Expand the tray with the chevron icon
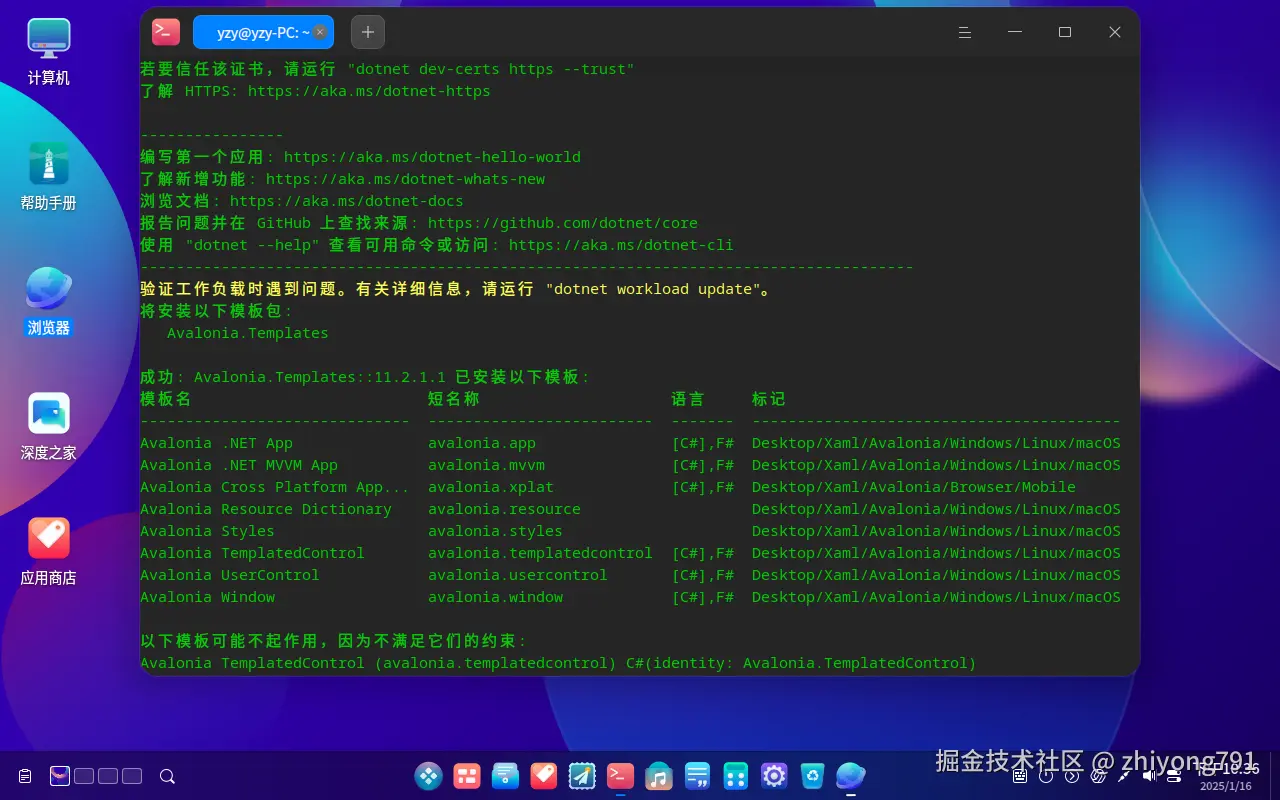This screenshot has width=1280, height=800. 1072,776
